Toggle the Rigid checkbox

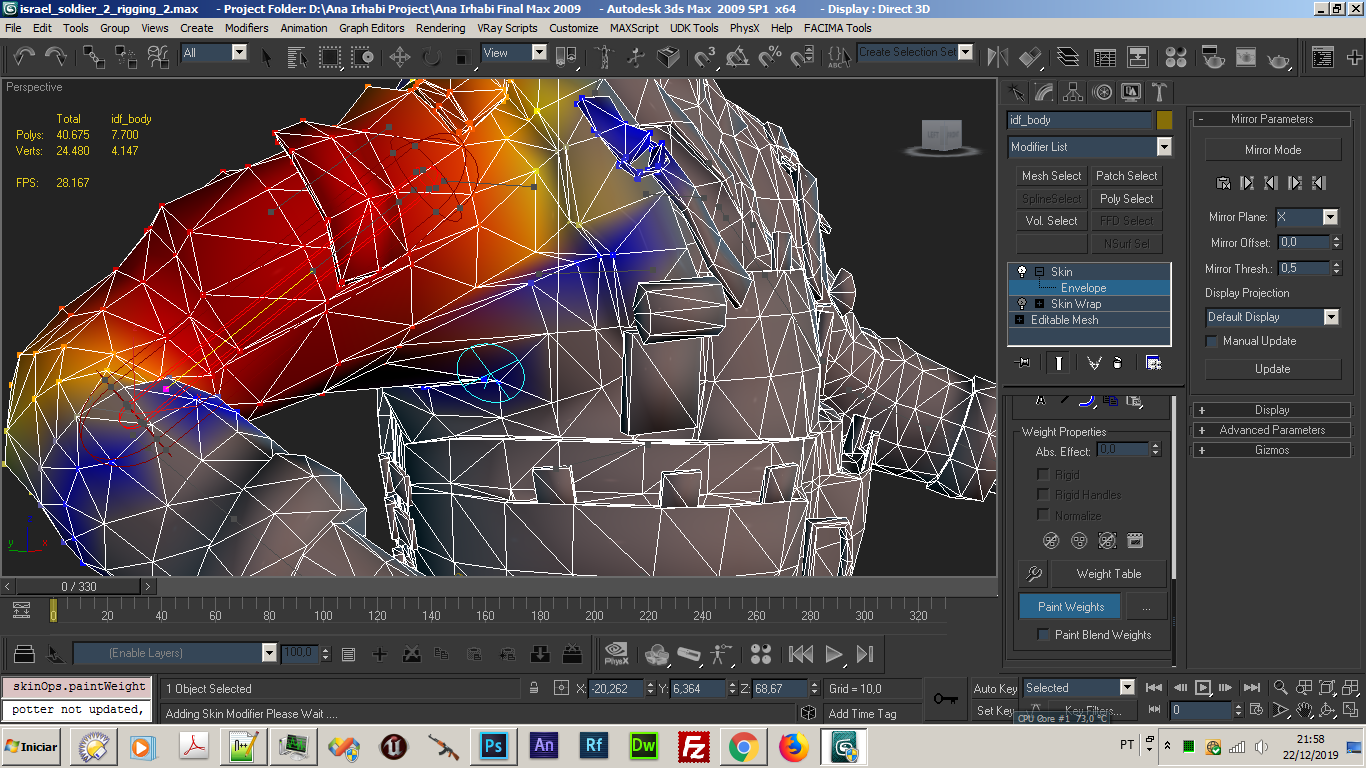click(x=1043, y=475)
